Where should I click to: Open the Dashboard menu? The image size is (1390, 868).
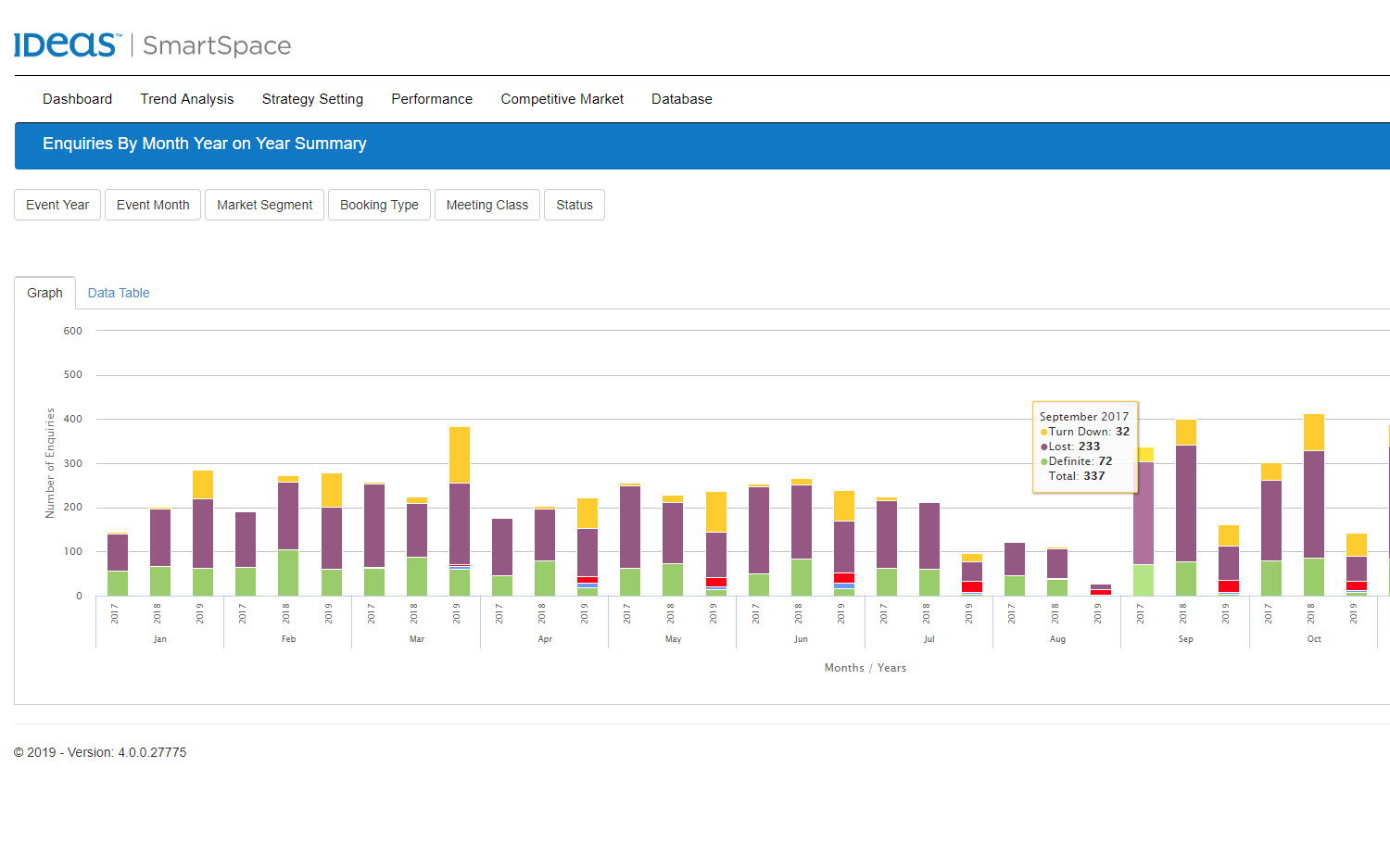pos(77,99)
